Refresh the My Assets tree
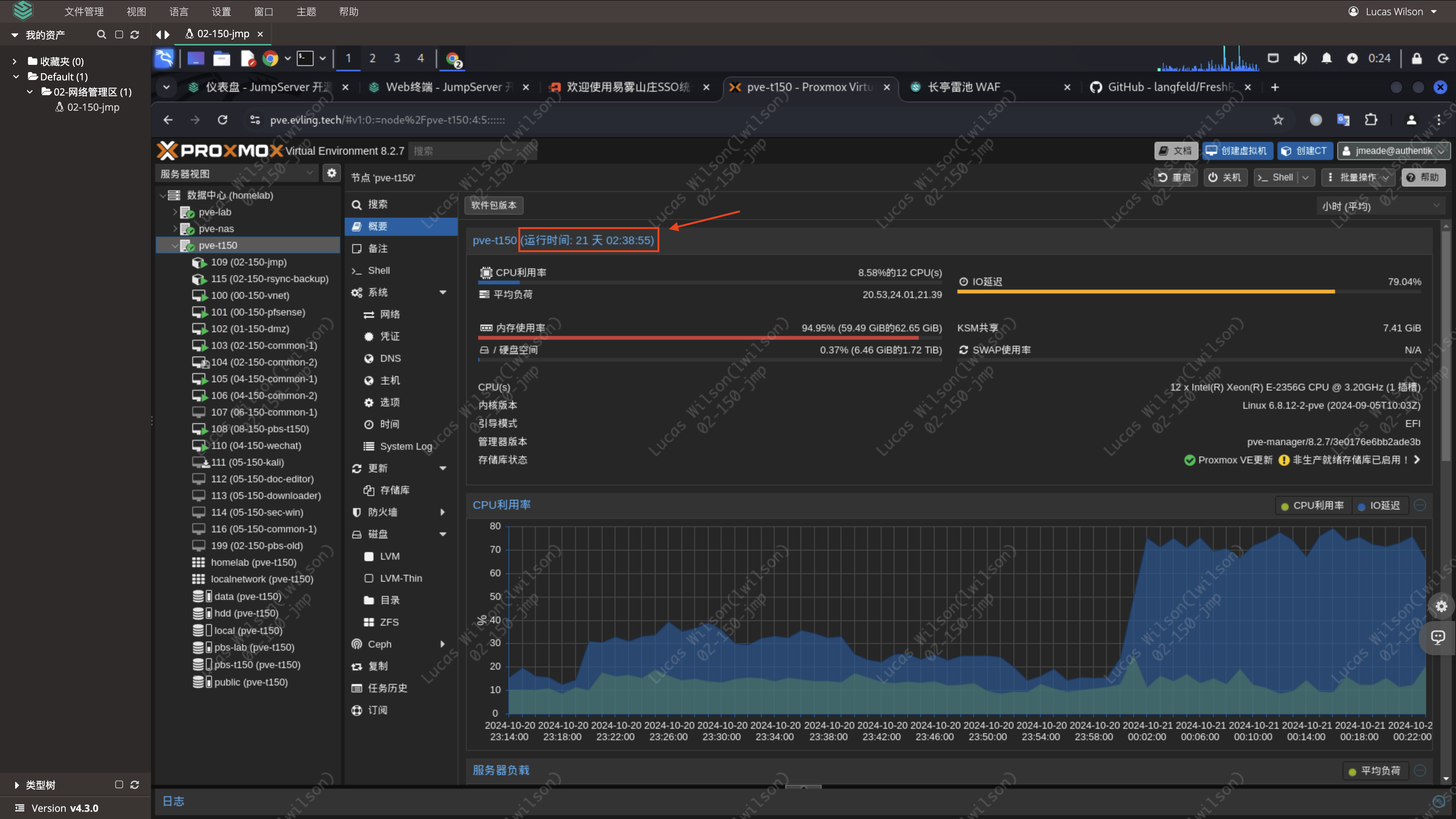 point(135,35)
